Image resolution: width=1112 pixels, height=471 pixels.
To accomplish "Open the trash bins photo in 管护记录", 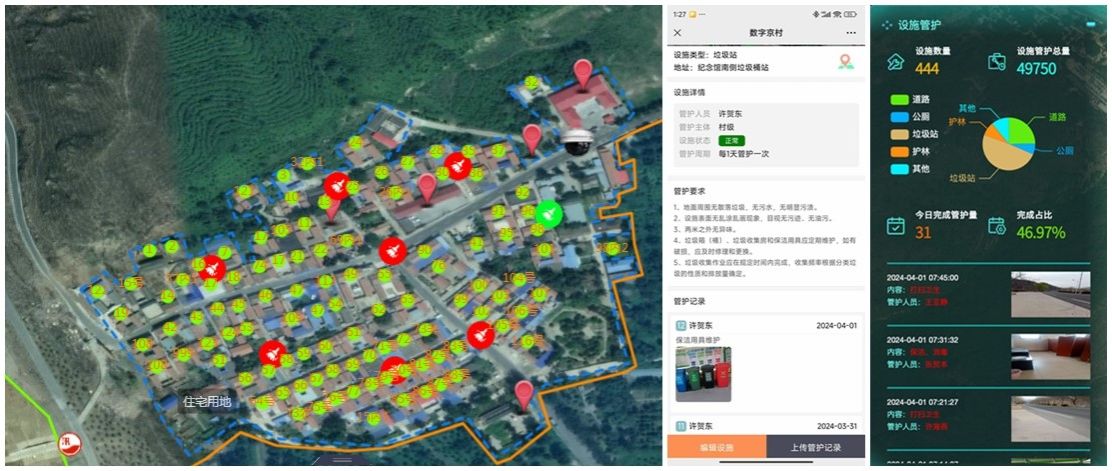I will click(702, 374).
